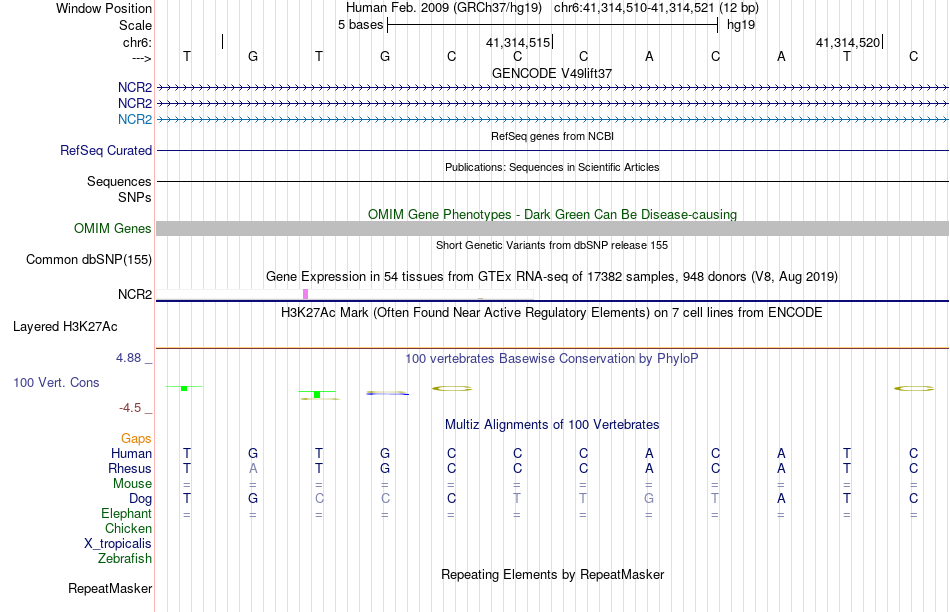The height and width of the screenshot is (612, 950).
Task: Open the RefSeq Curated track label
Action: click(x=106, y=150)
